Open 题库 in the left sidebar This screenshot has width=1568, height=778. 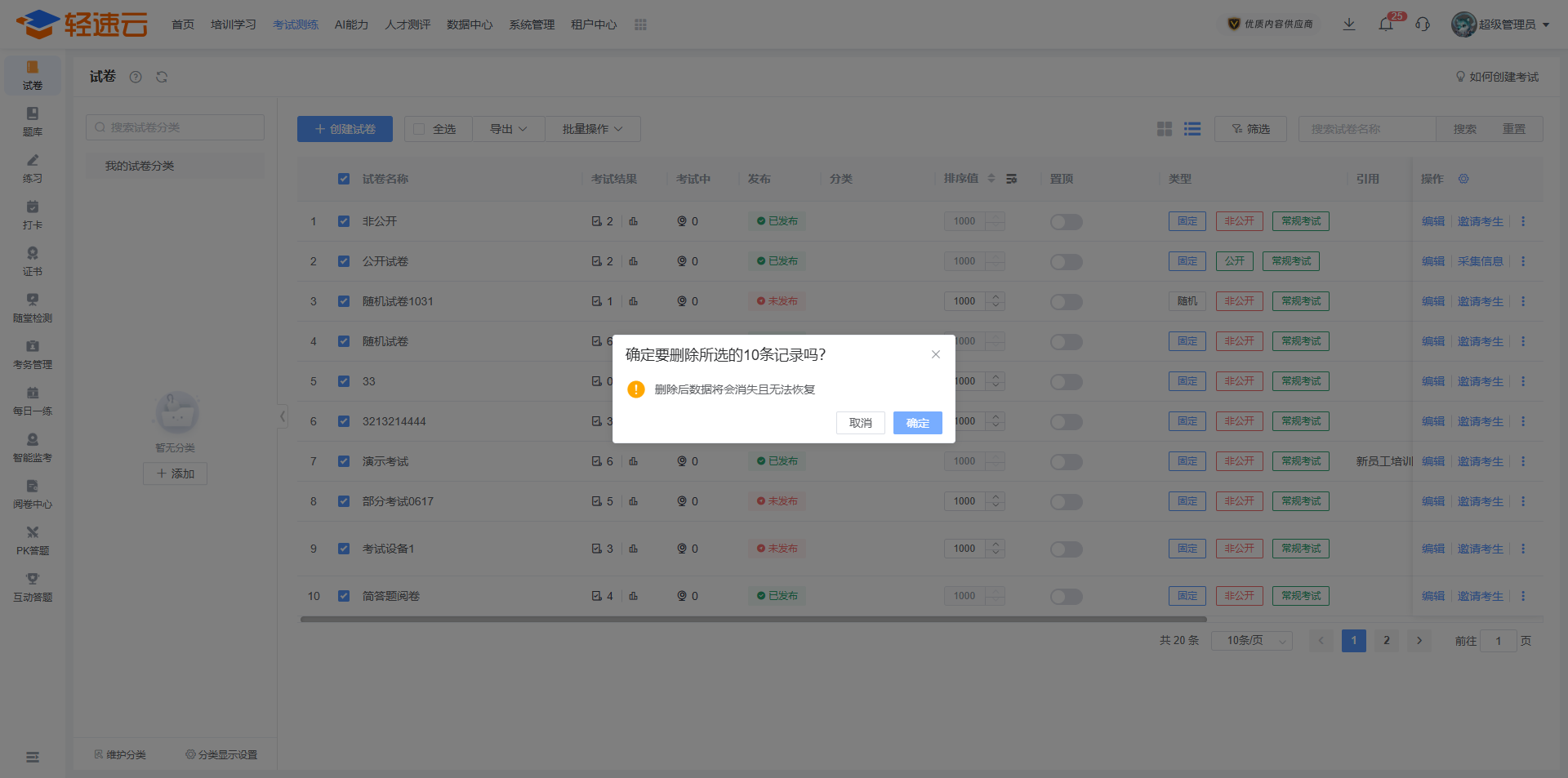tap(33, 121)
